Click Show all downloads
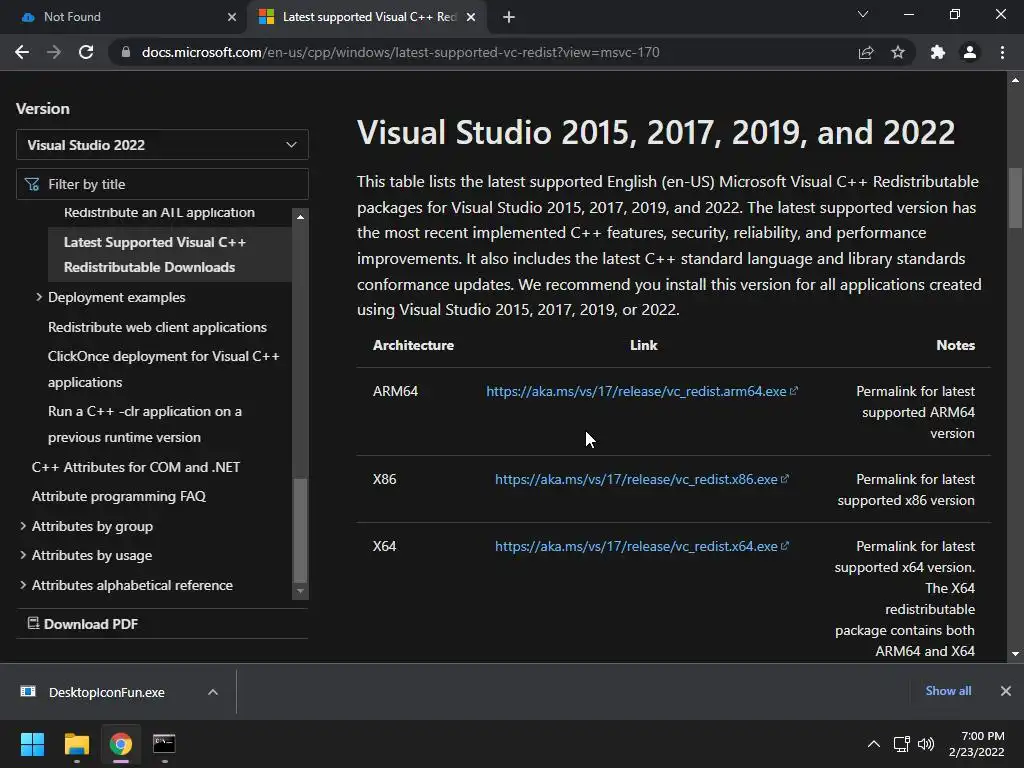Screen dimensions: 1024x768 948,691
